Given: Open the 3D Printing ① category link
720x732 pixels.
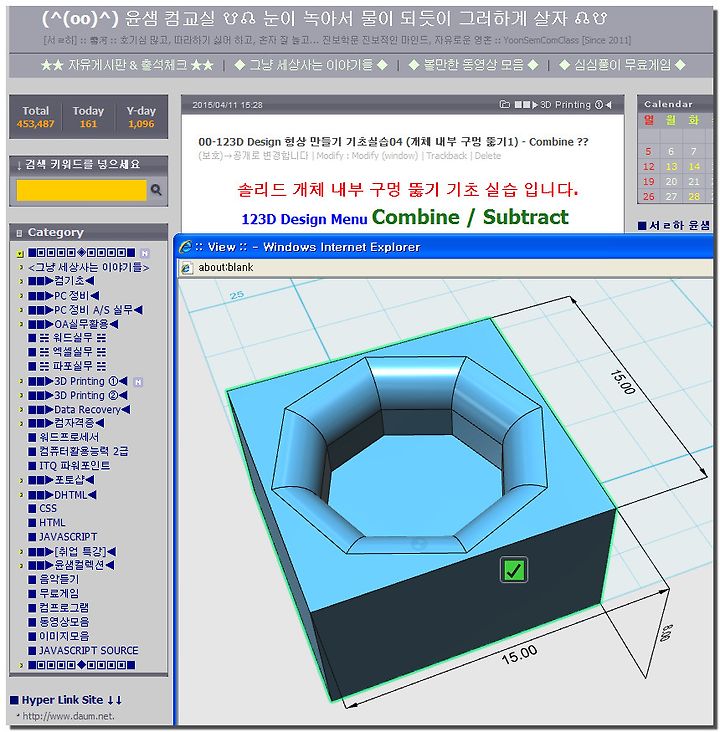Looking at the screenshot, I should click(78, 381).
